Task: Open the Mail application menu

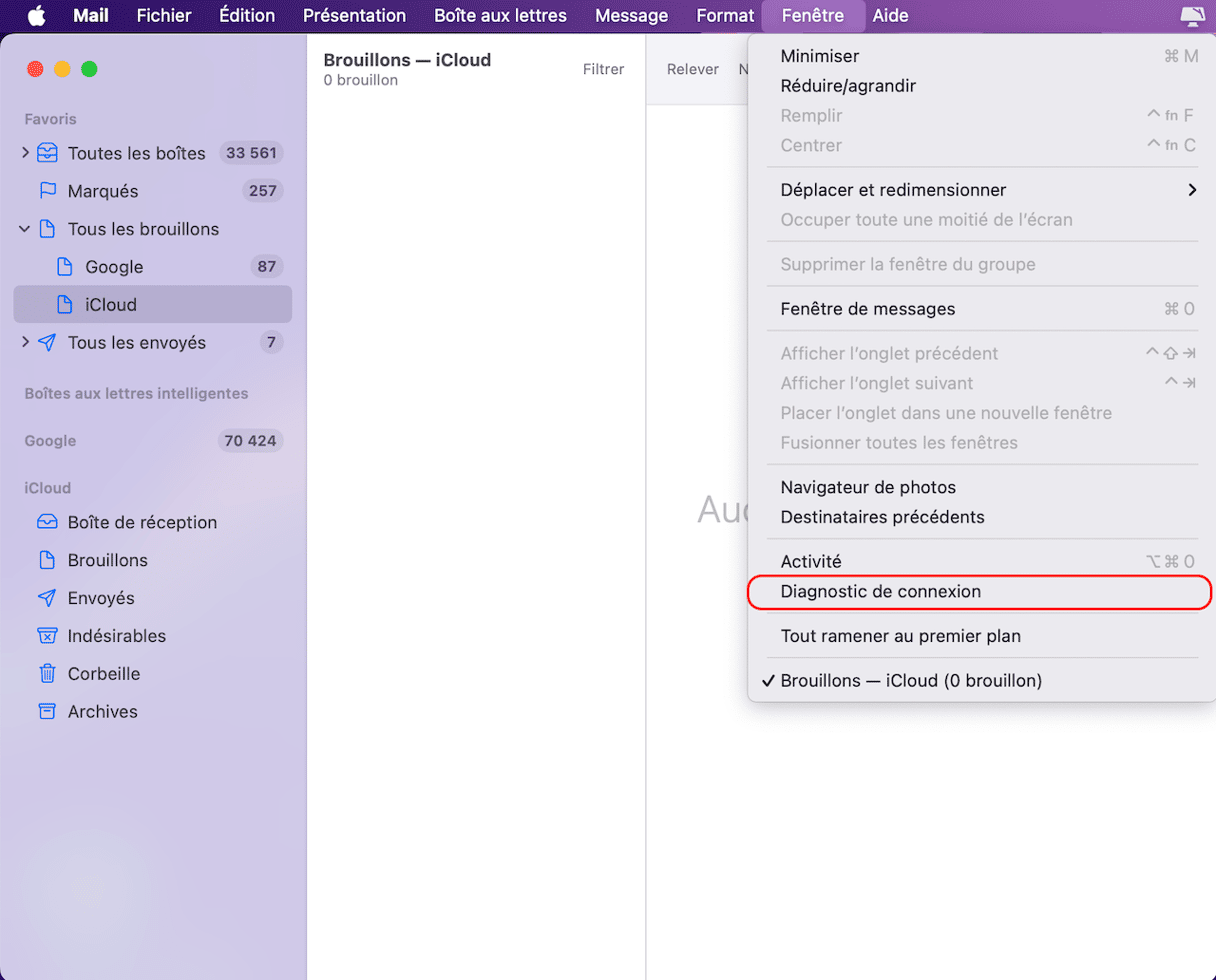Action: point(91,15)
